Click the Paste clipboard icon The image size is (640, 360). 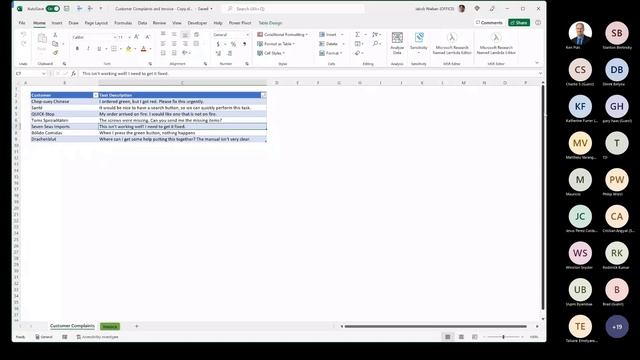[42, 39]
